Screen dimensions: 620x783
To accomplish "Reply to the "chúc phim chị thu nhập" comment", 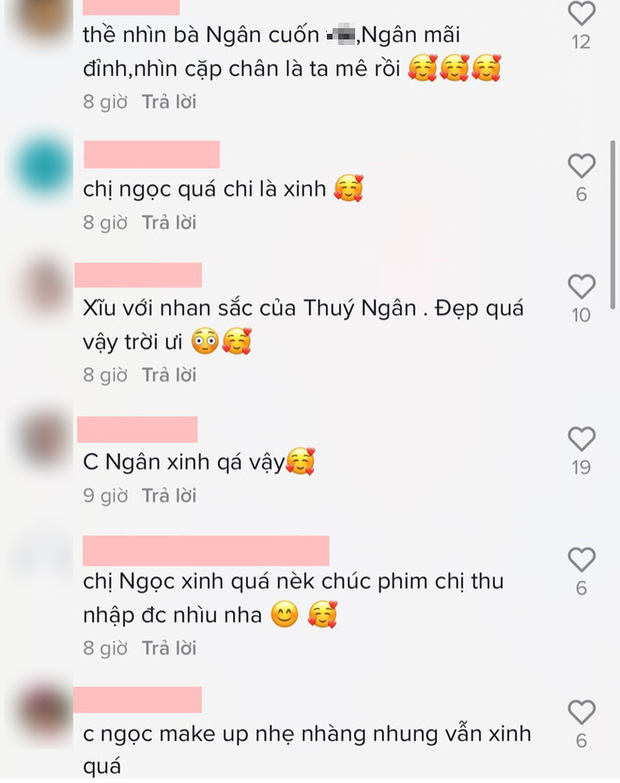I will click(169, 648).
